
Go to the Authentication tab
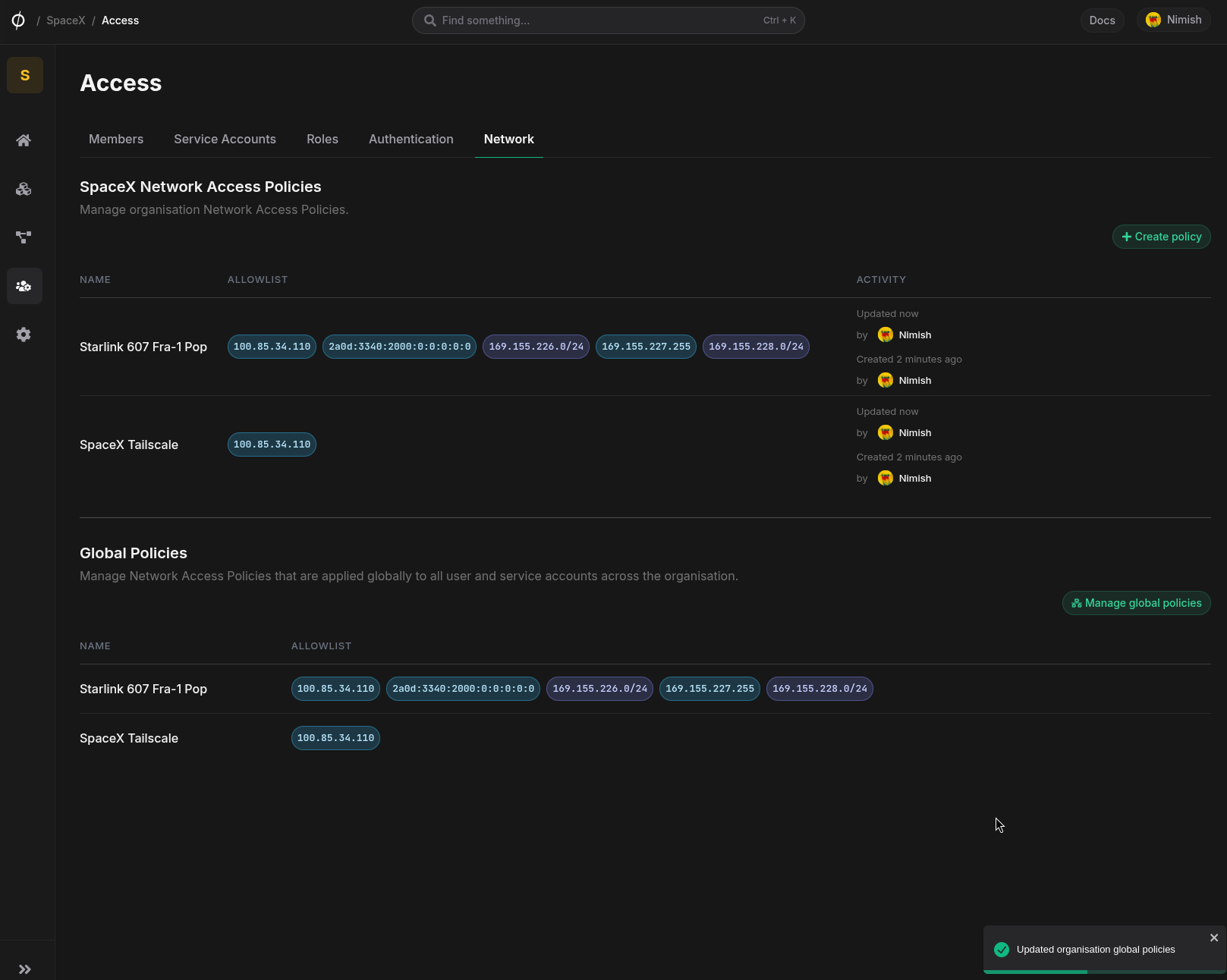click(x=411, y=139)
